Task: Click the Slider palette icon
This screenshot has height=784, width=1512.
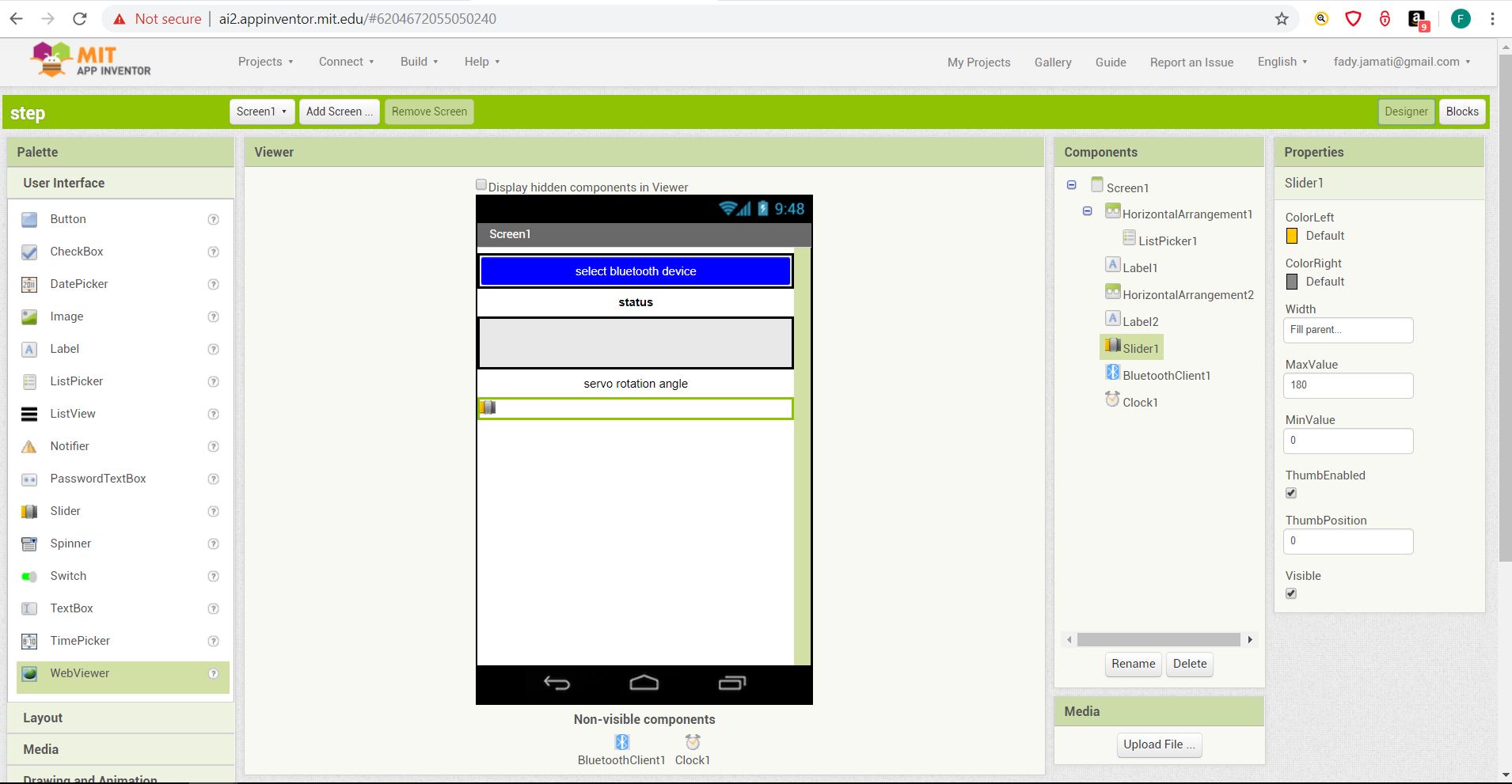Action: pyautogui.click(x=29, y=512)
